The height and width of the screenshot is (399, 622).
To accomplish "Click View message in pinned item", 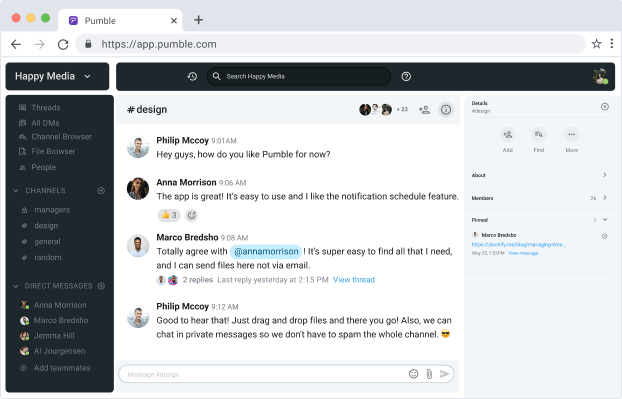I will [523, 253].
